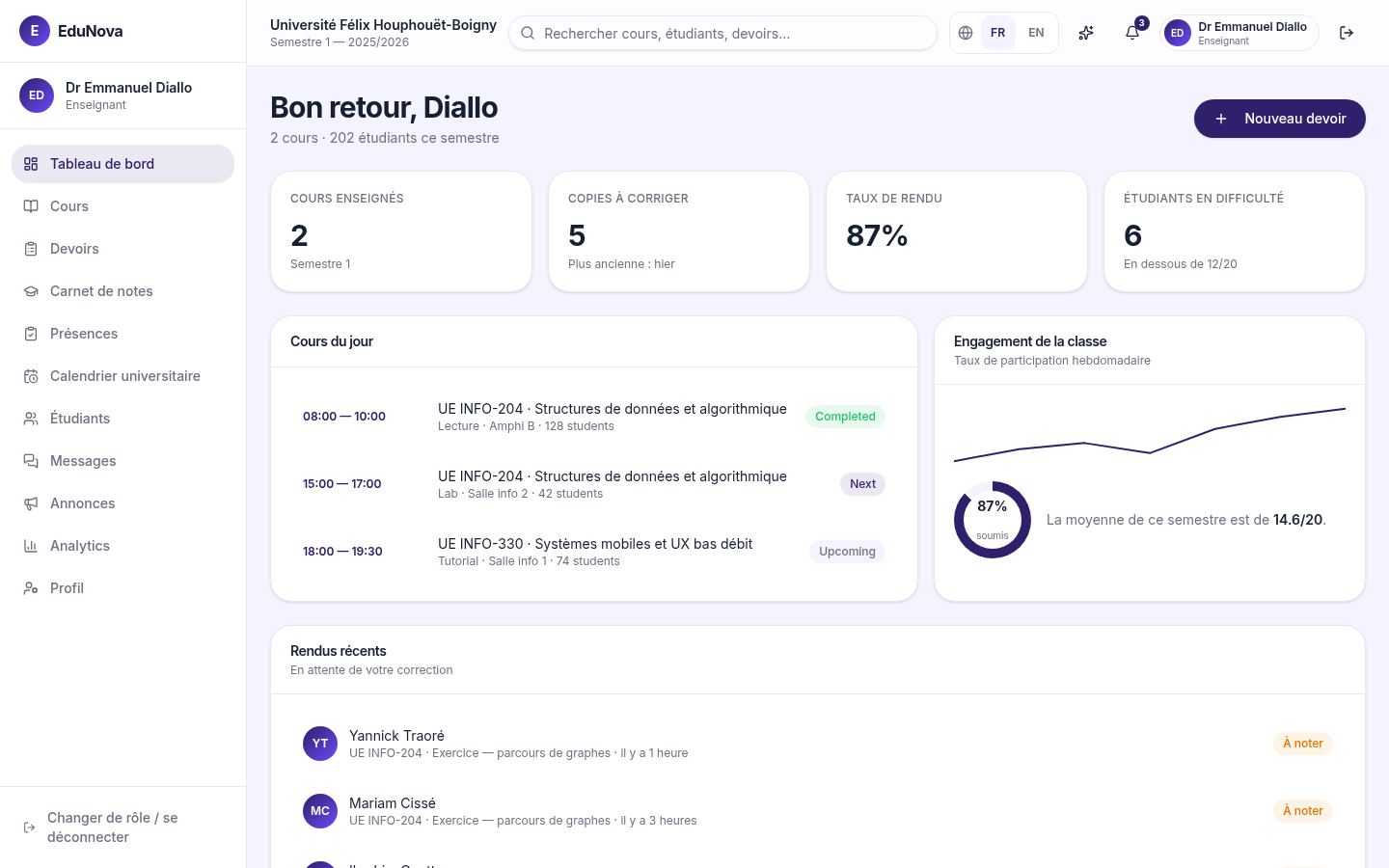
Task: Click the Annonces megaphone icon
Action: (31, 503)
